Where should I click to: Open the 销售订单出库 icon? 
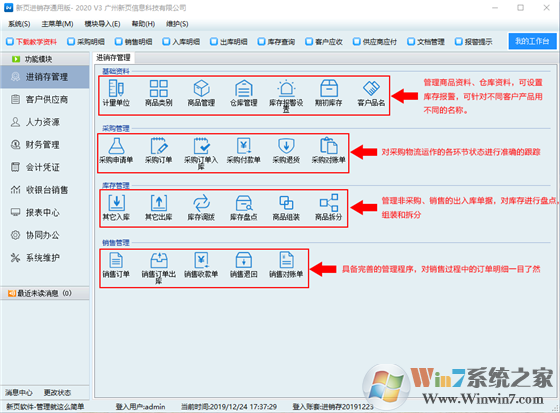(x=159, y=267)
